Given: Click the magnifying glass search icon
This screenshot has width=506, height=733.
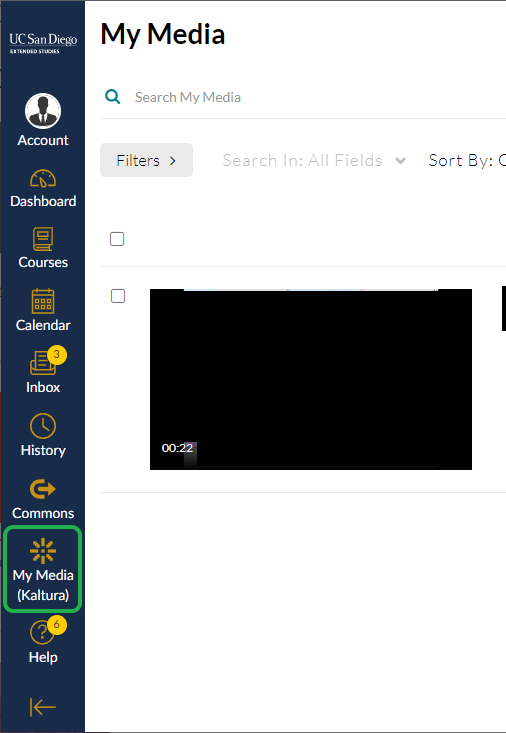Looking at the screenshot, I should (112, 97).
